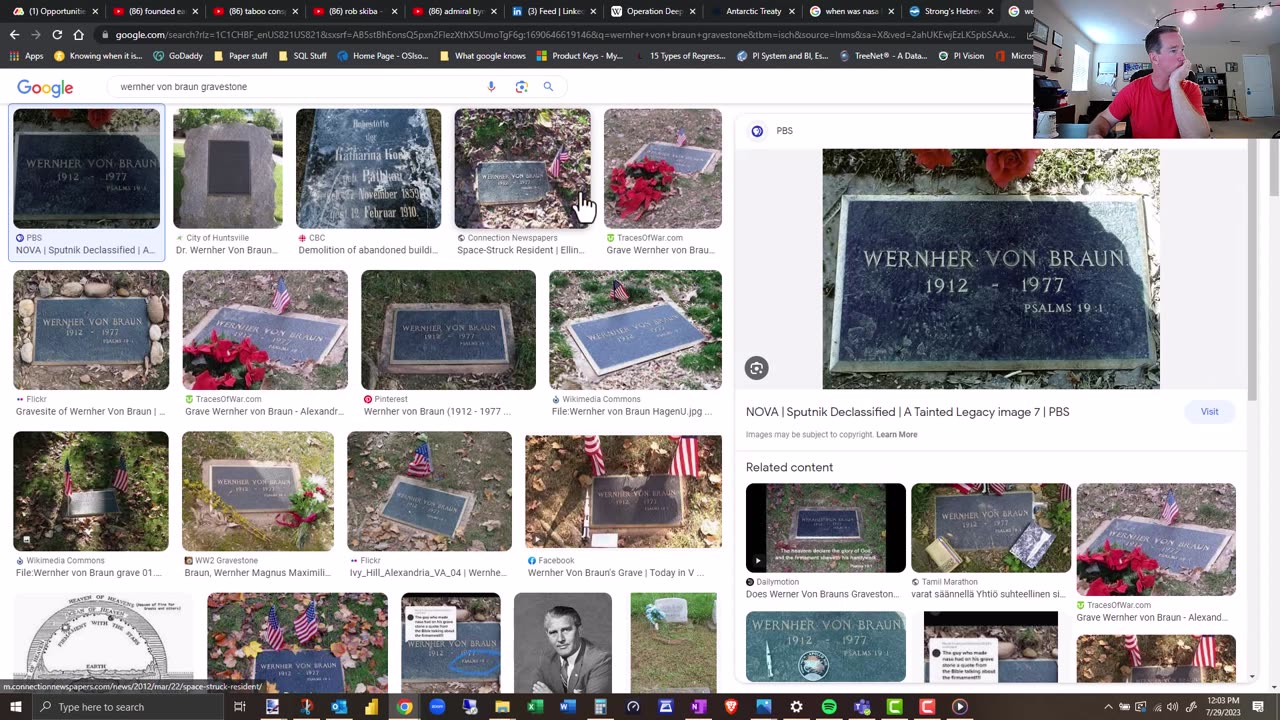Launch Excel from the taskbar
Viewport: 1280px width, 720px height.
tap(535, 707)
